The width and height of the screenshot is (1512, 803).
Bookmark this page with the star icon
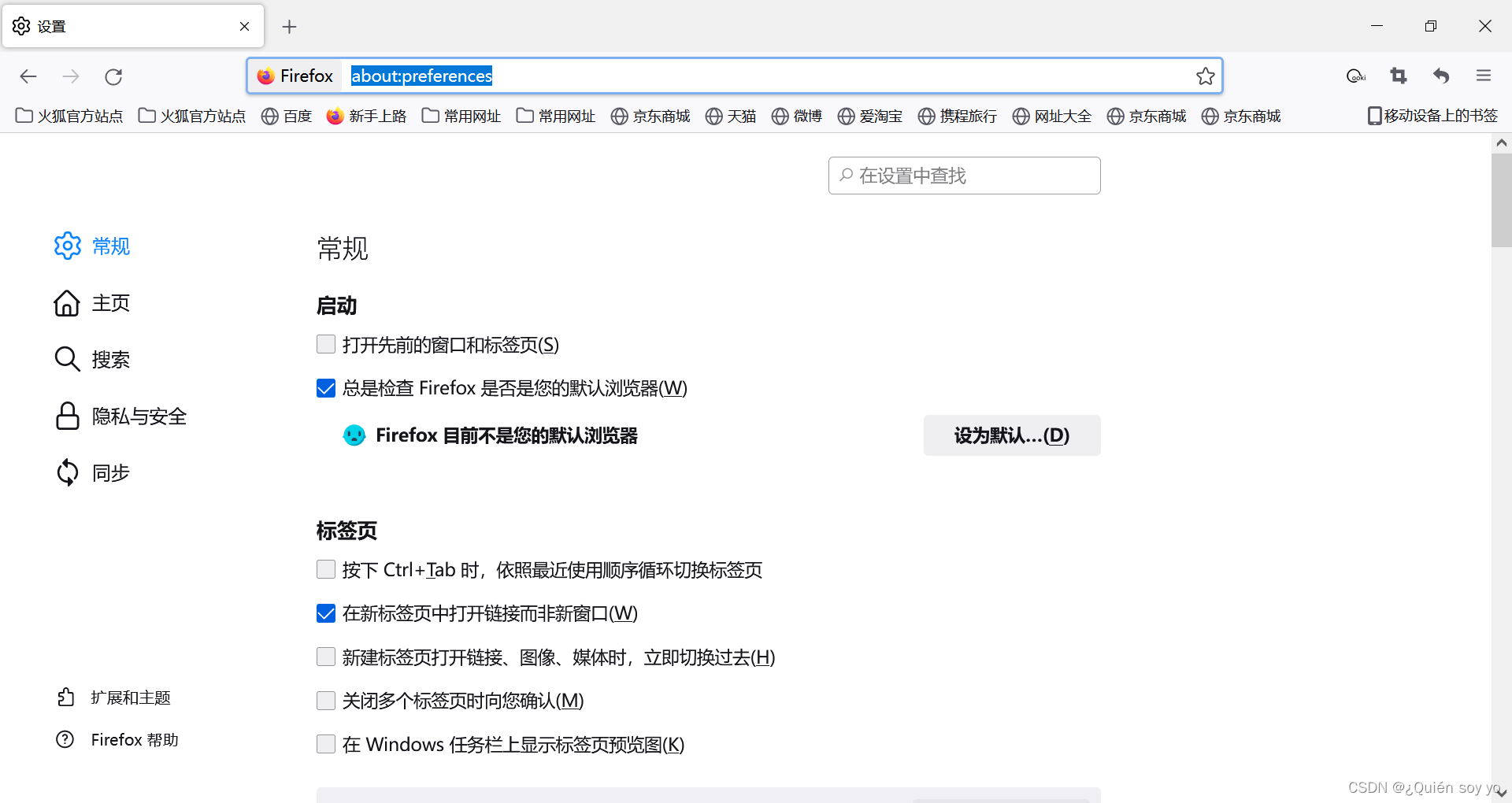point(1205,76)
